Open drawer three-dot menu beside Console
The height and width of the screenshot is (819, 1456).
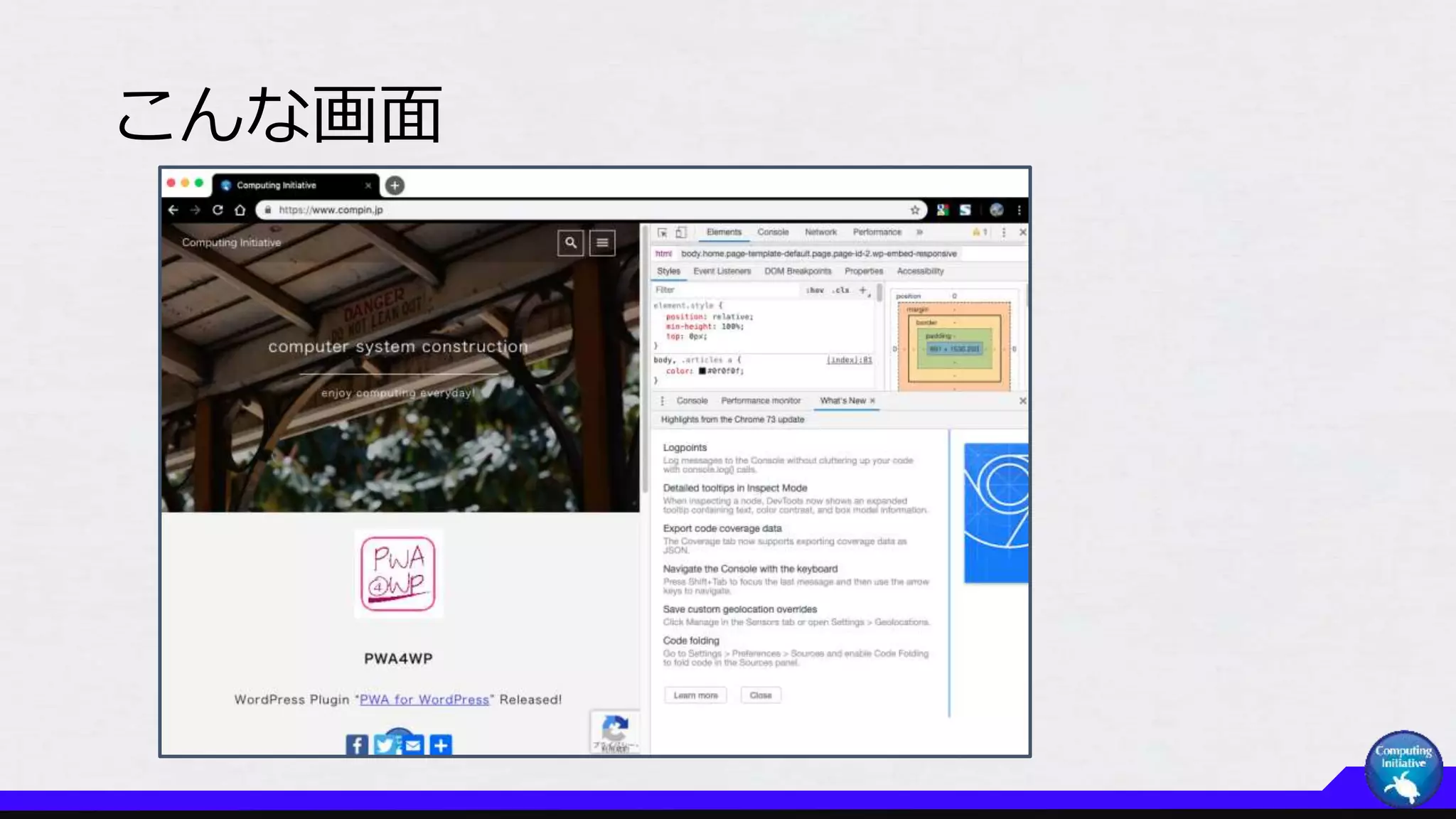pos(663,401)
